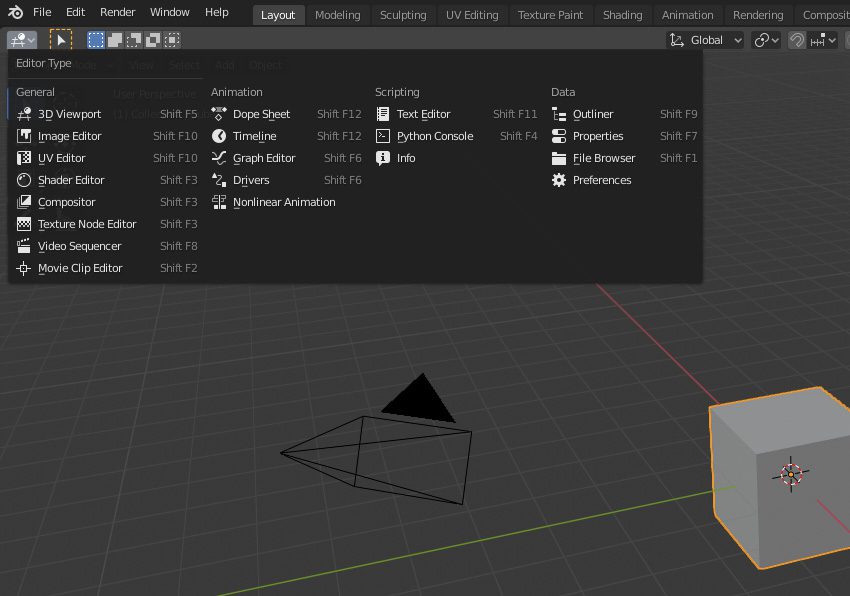The image size is (850, 596).
Task: Open the Render menu
Action: point(117,12)
